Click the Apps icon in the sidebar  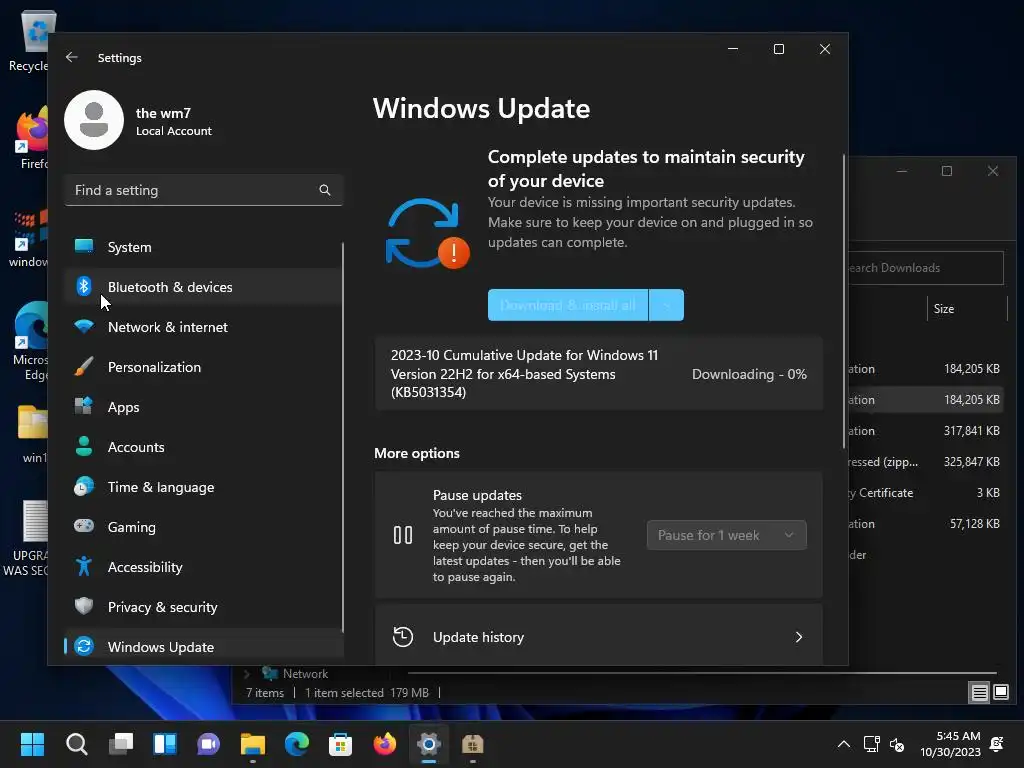pyautogui.click(x=84, y=406)
